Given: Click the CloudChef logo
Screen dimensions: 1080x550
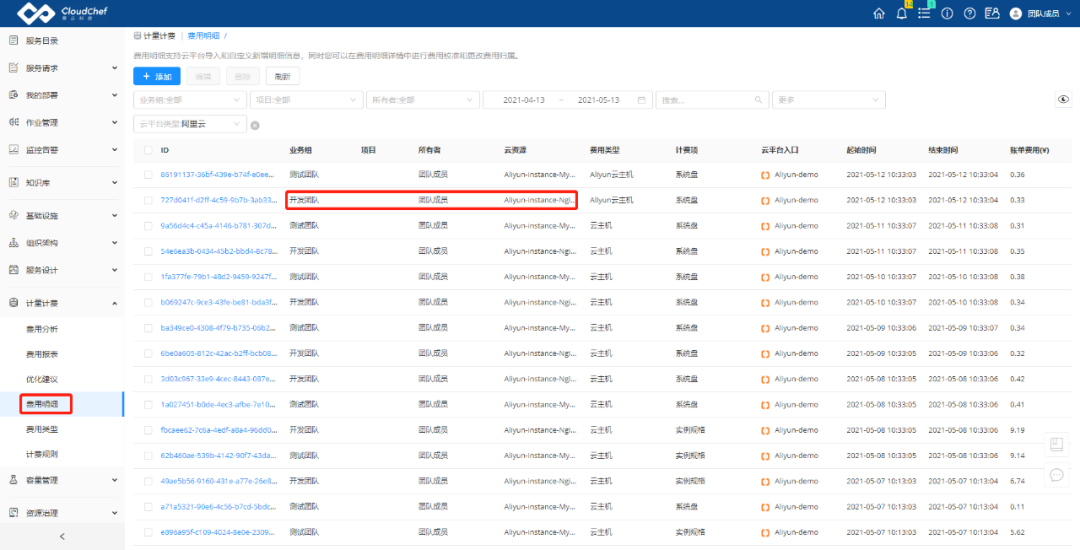Looking at the screenshot, I should point(62,13).
